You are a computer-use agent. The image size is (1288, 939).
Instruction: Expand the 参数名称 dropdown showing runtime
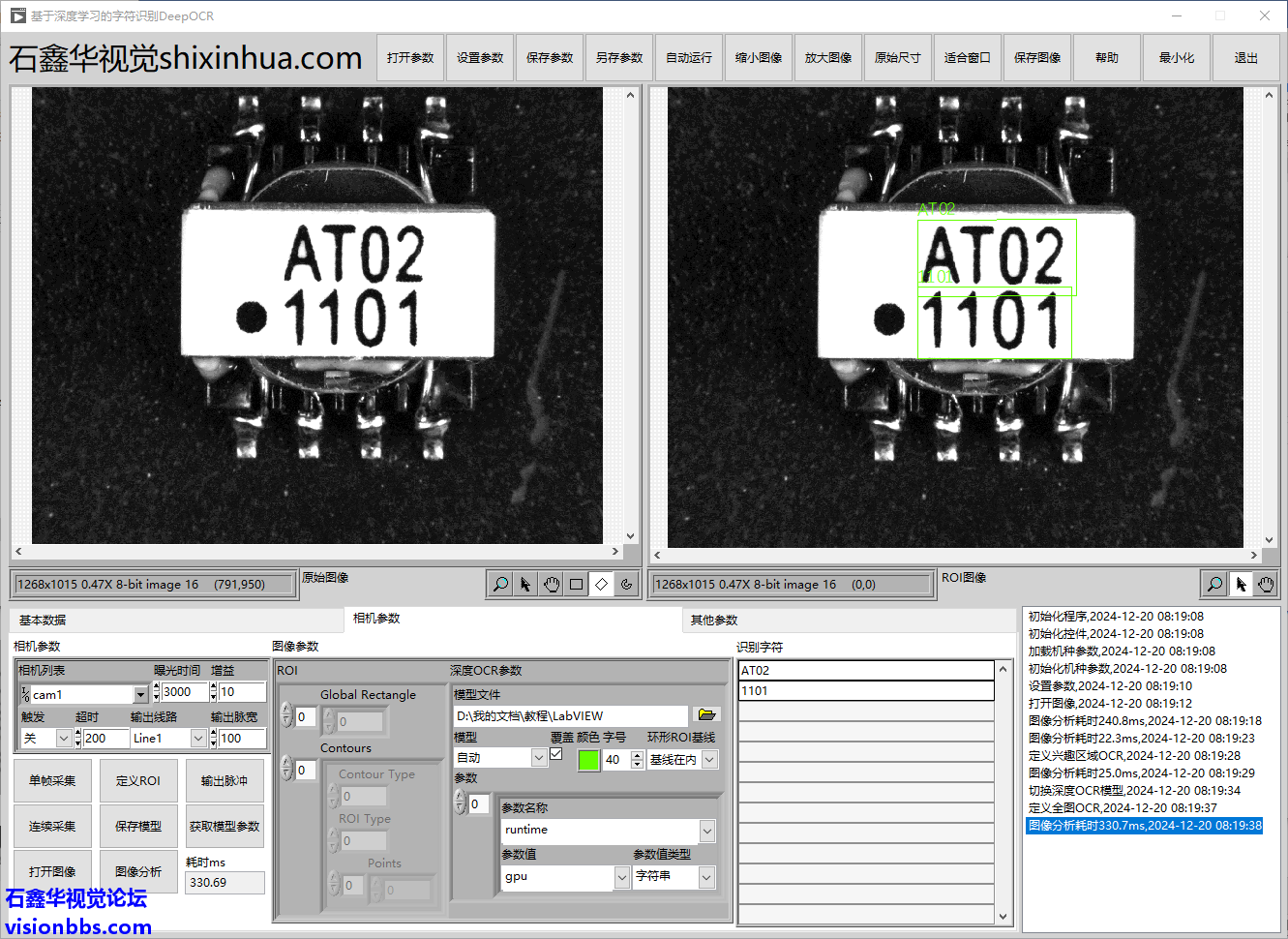tap(707, 831)
